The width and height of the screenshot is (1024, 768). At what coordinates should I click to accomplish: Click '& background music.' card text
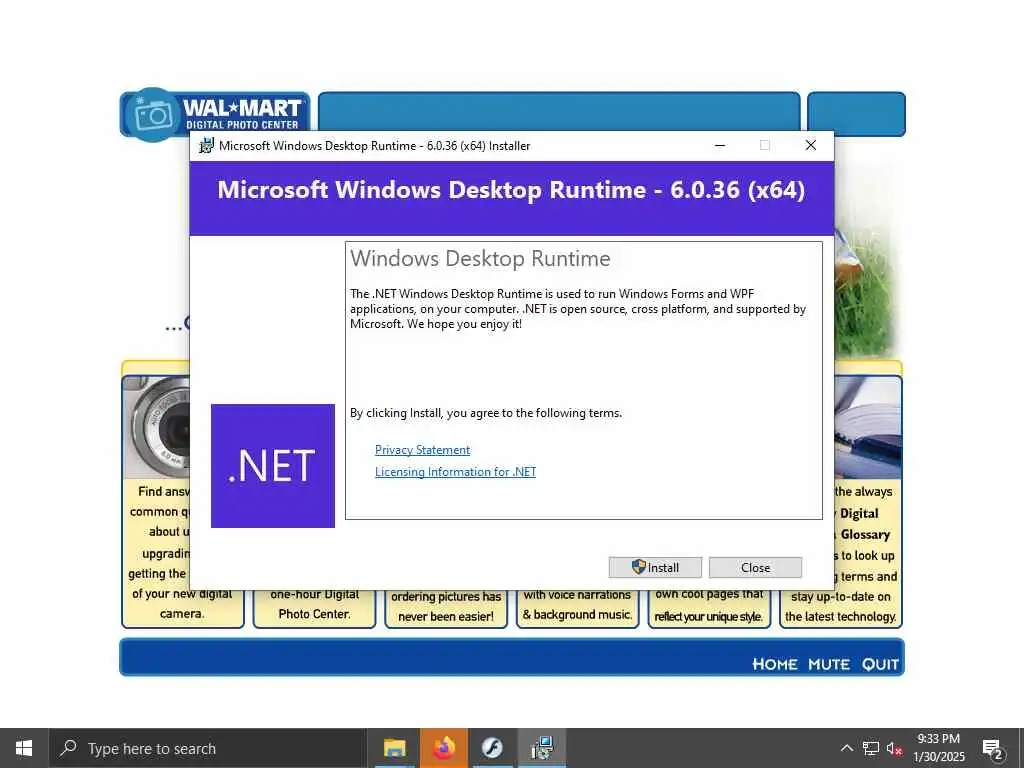[x=577, y=615]
